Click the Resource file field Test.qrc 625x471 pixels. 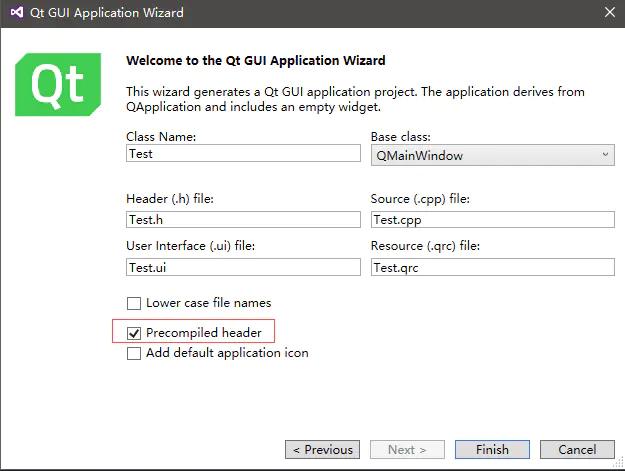[493, 267]
